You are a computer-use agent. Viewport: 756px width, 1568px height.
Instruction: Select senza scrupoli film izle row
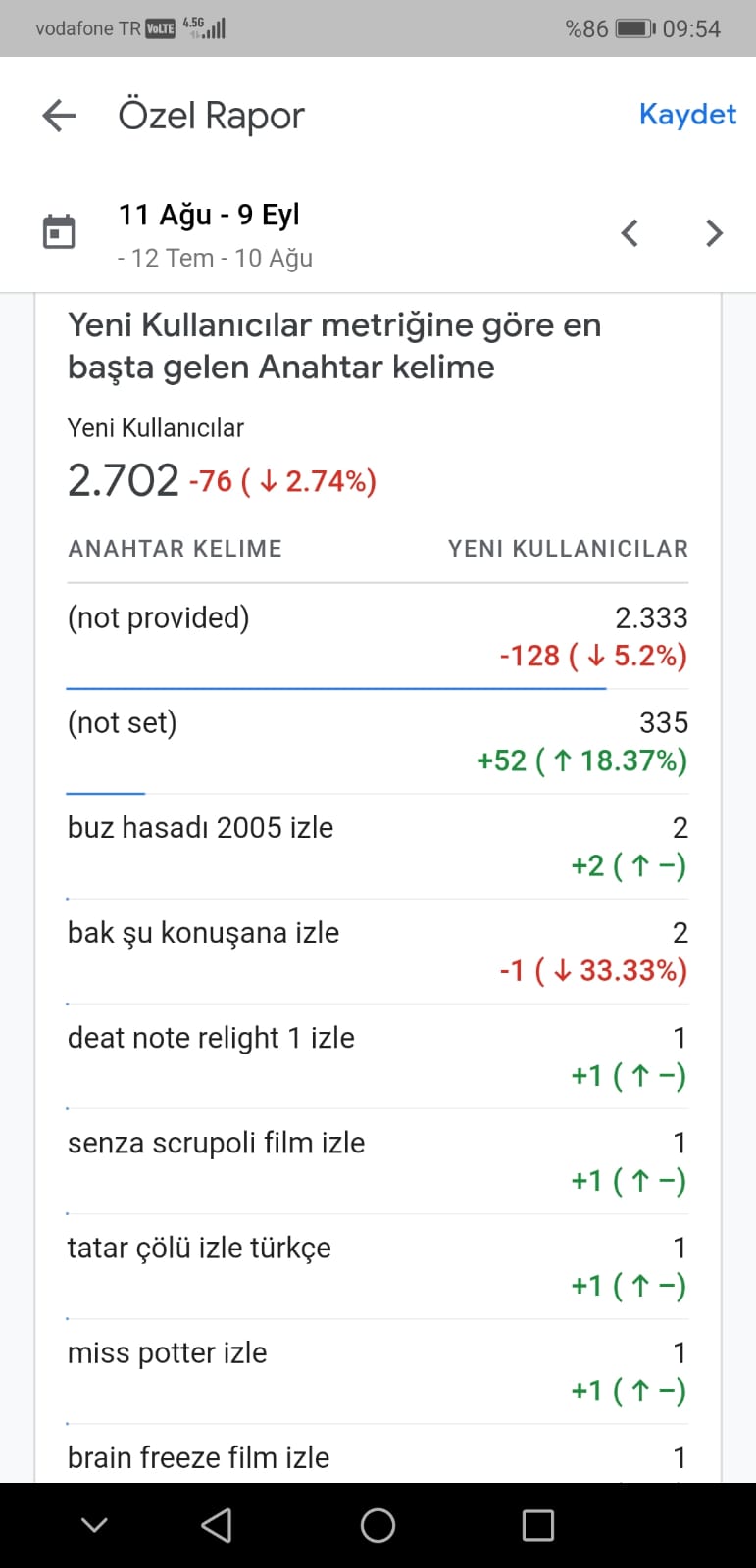pyautogui.click(x=378, y=1161)
